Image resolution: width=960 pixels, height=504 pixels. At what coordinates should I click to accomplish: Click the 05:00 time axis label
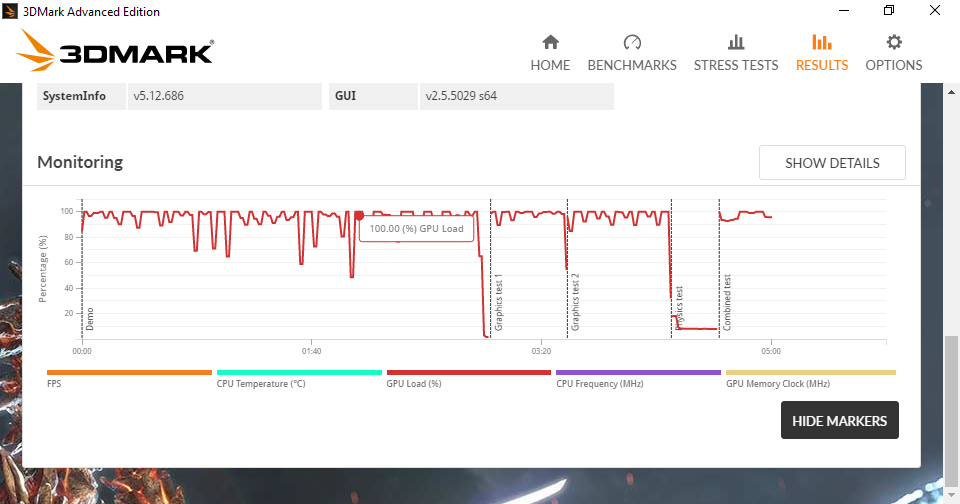coord(771,352)
